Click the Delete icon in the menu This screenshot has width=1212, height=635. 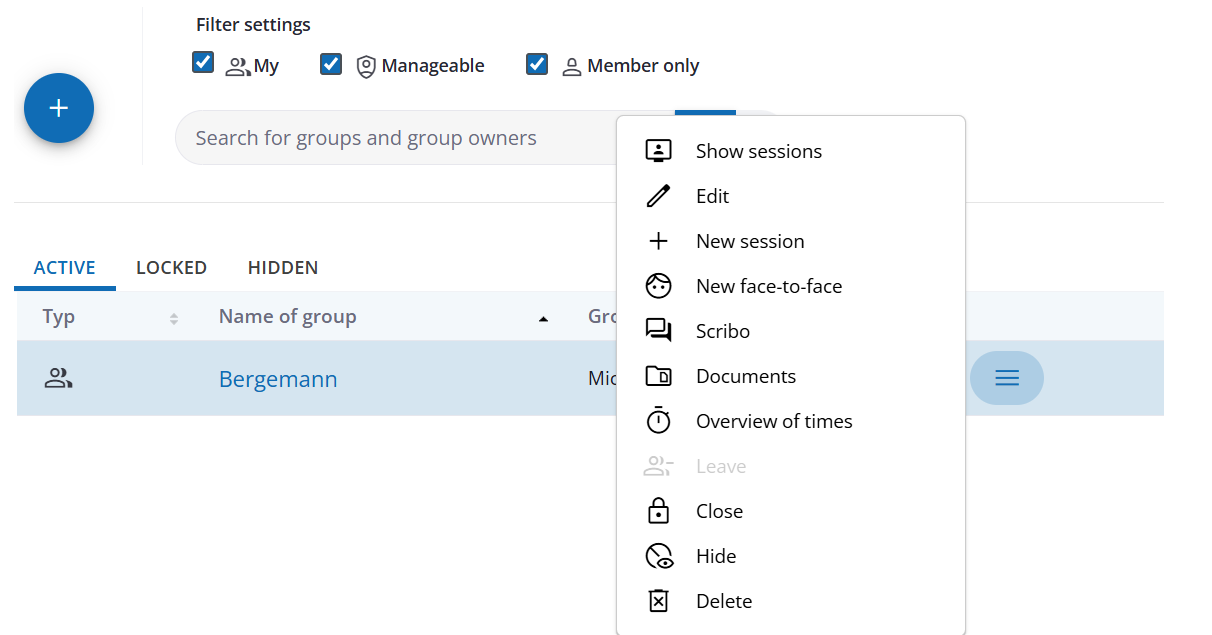coord(659,600)
